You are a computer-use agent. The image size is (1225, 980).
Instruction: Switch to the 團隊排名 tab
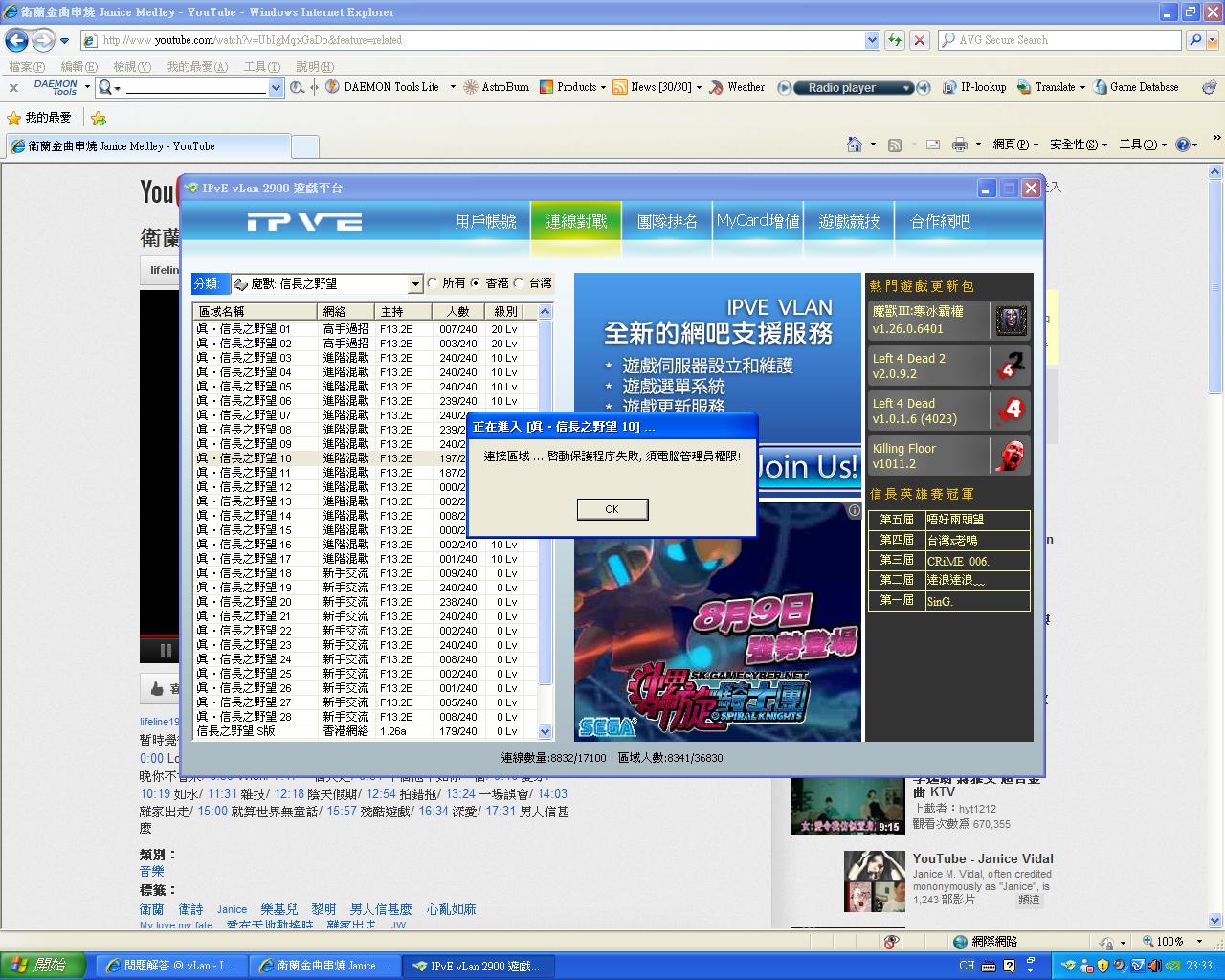[x=667, y=222]
